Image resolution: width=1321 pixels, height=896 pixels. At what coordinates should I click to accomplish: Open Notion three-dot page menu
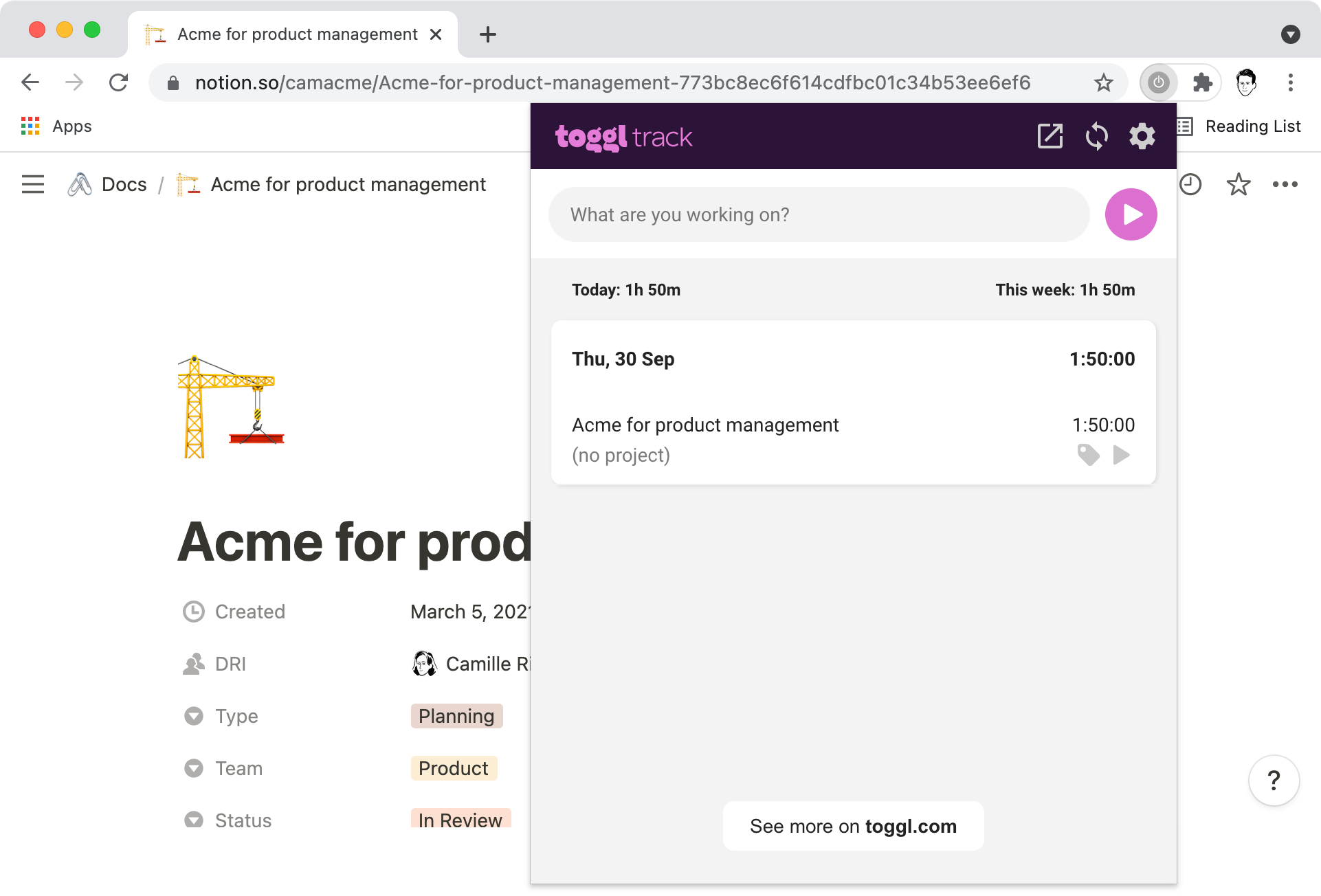point(1285,184)
